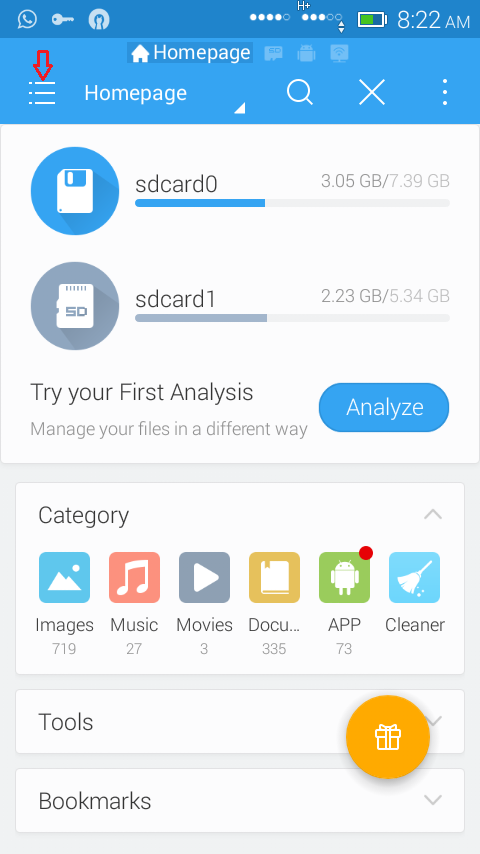Tap the search magnifier icon
This screenshot has width=480, height=854.
300,92
